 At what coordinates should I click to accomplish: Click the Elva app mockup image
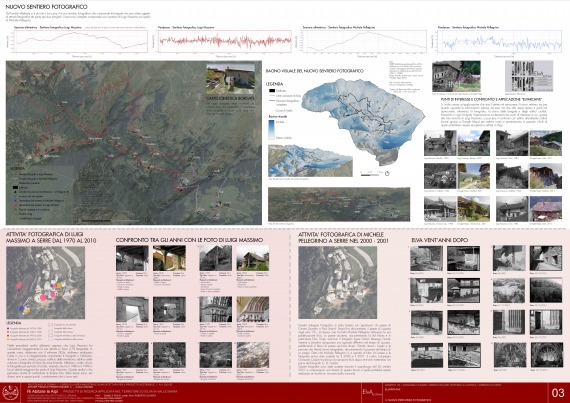click(529, 76)
